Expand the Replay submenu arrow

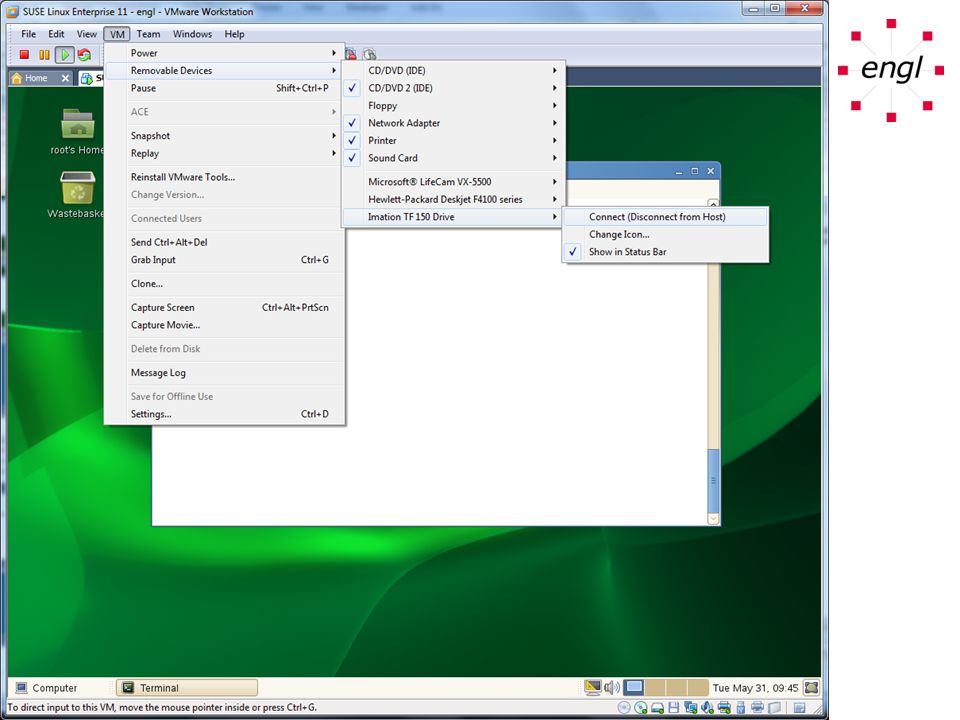pyautogui.click(x=334, y=153)
